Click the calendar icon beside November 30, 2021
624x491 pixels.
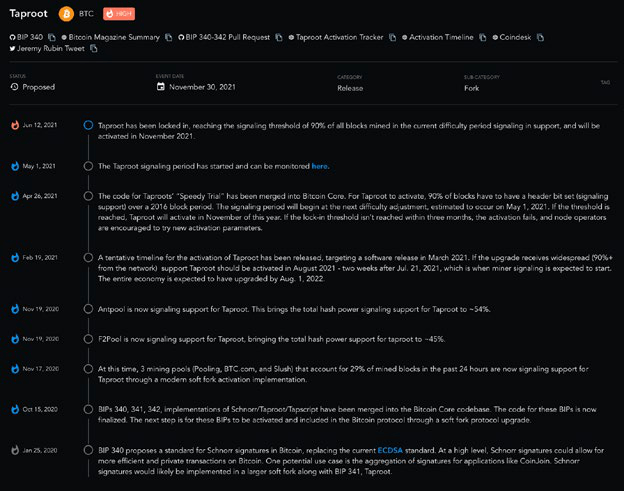[162, 87]
